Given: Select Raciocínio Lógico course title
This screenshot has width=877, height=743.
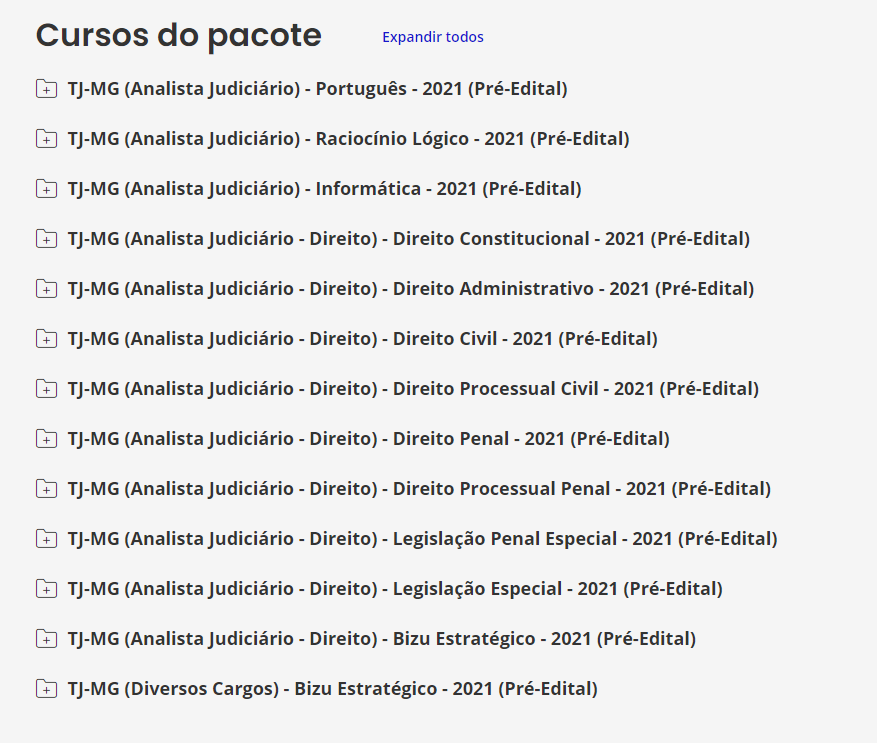Looking at the screenshot, I should point(348,139).
